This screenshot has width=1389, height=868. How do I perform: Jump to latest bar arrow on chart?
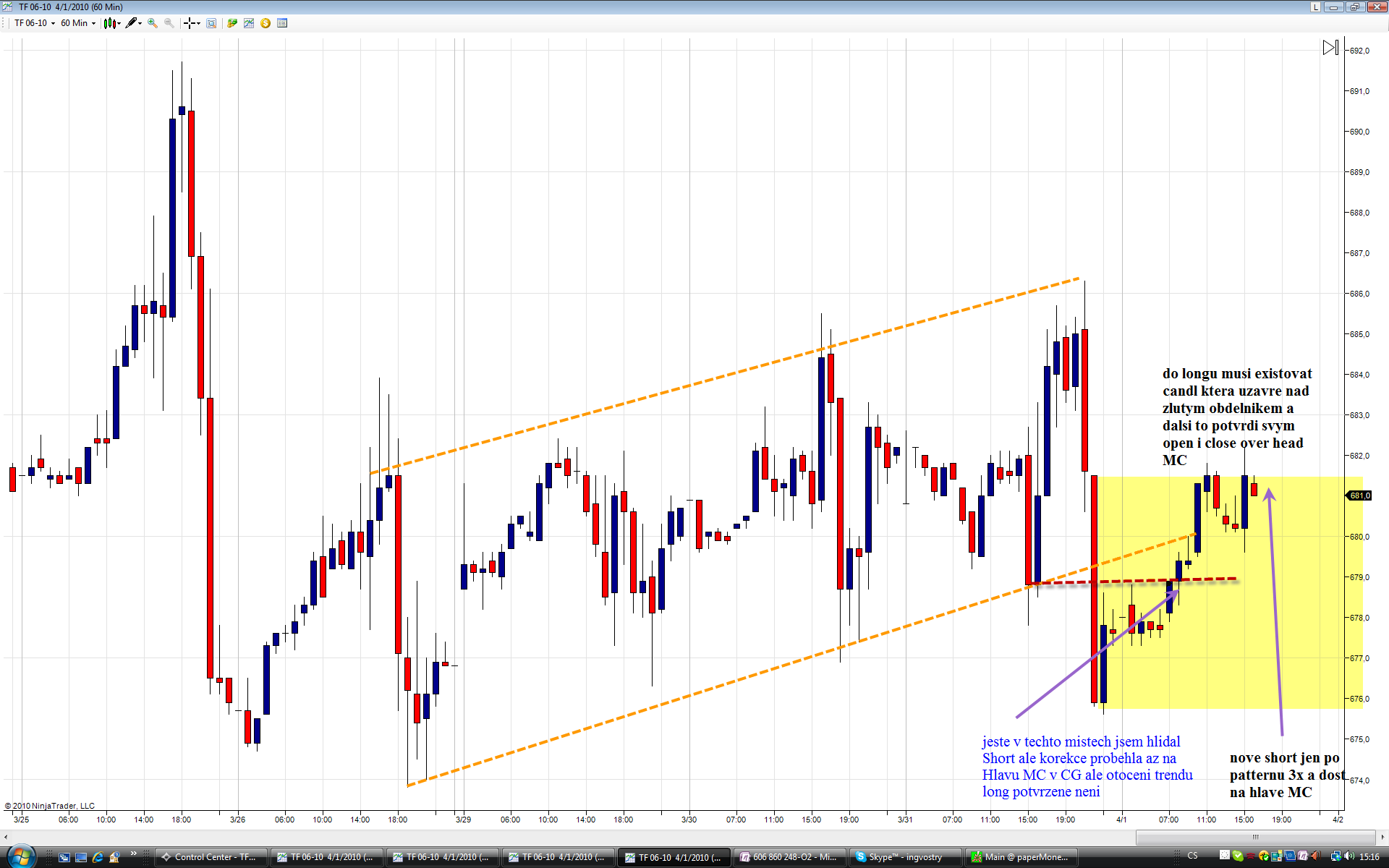point(1330,48)
